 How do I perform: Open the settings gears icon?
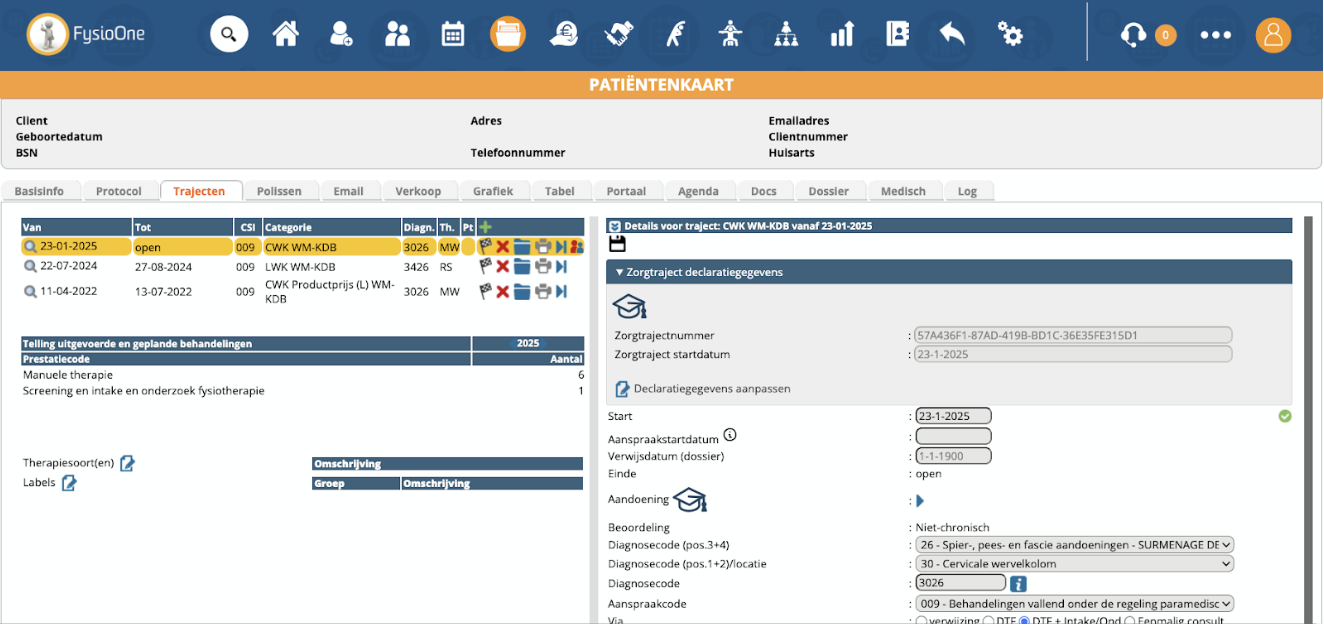1010,35
